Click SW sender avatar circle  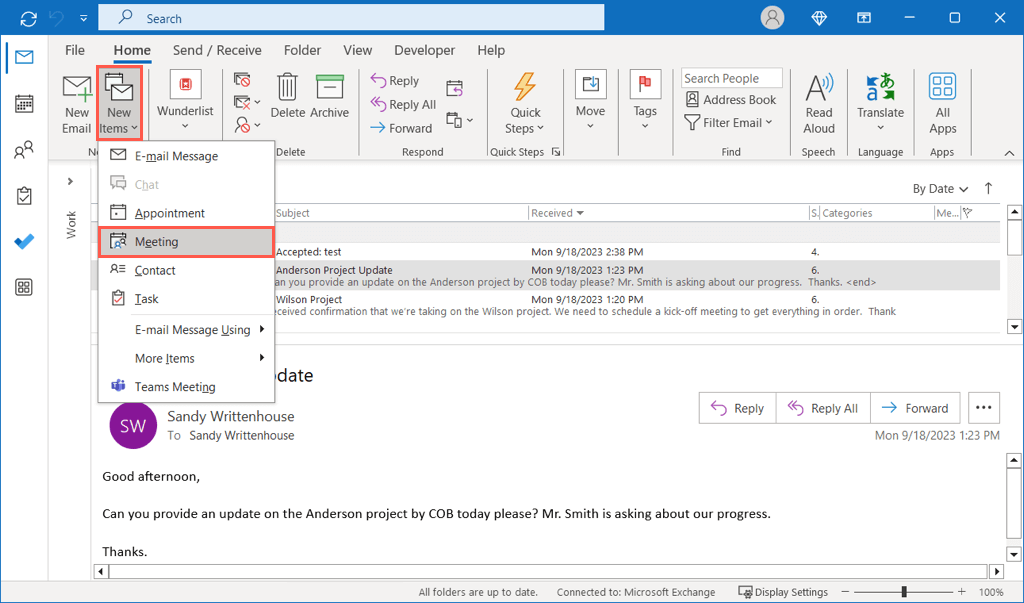point(133,426)
